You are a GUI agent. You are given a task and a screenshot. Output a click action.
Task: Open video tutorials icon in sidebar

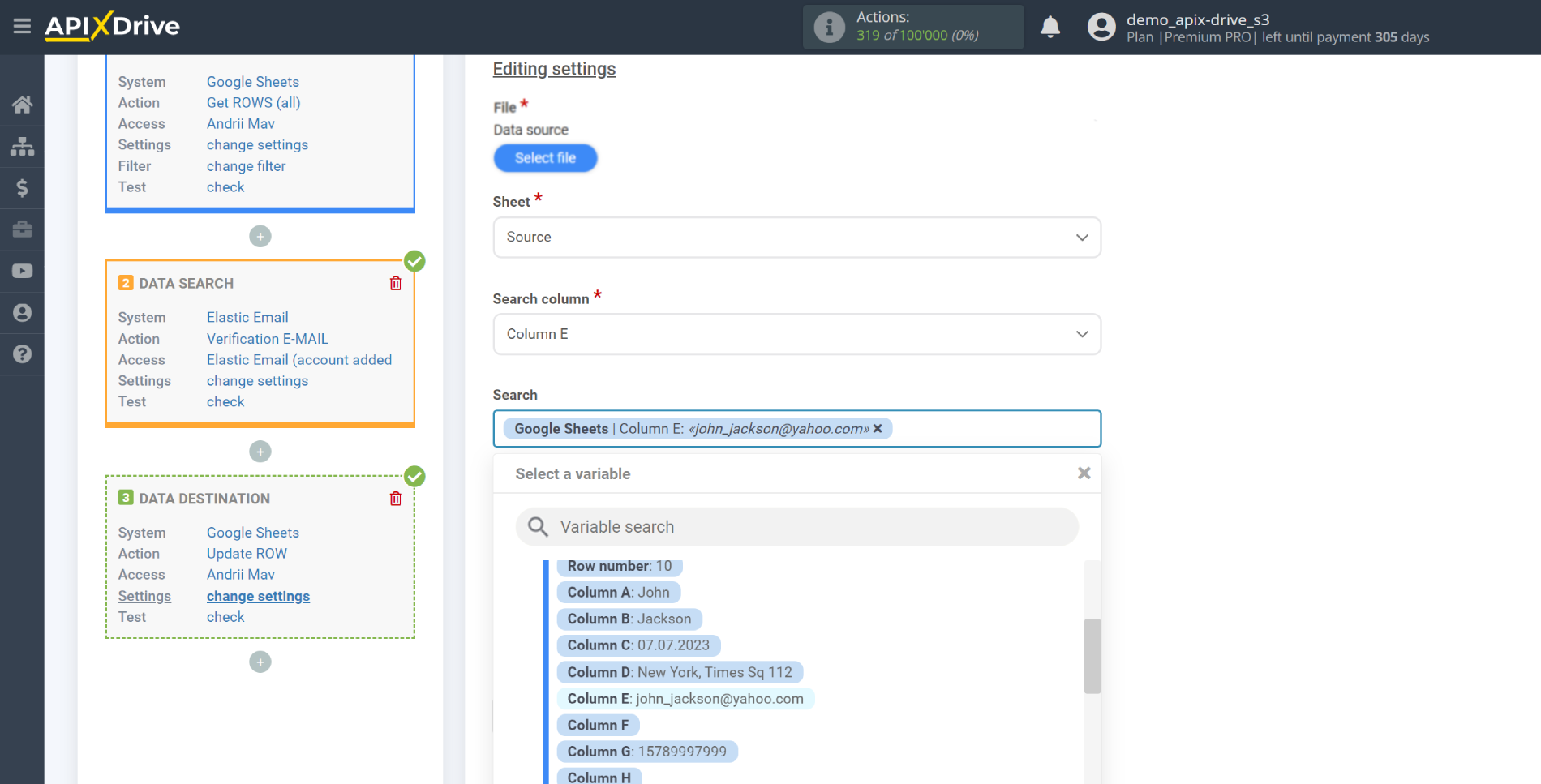pos(22,271)
